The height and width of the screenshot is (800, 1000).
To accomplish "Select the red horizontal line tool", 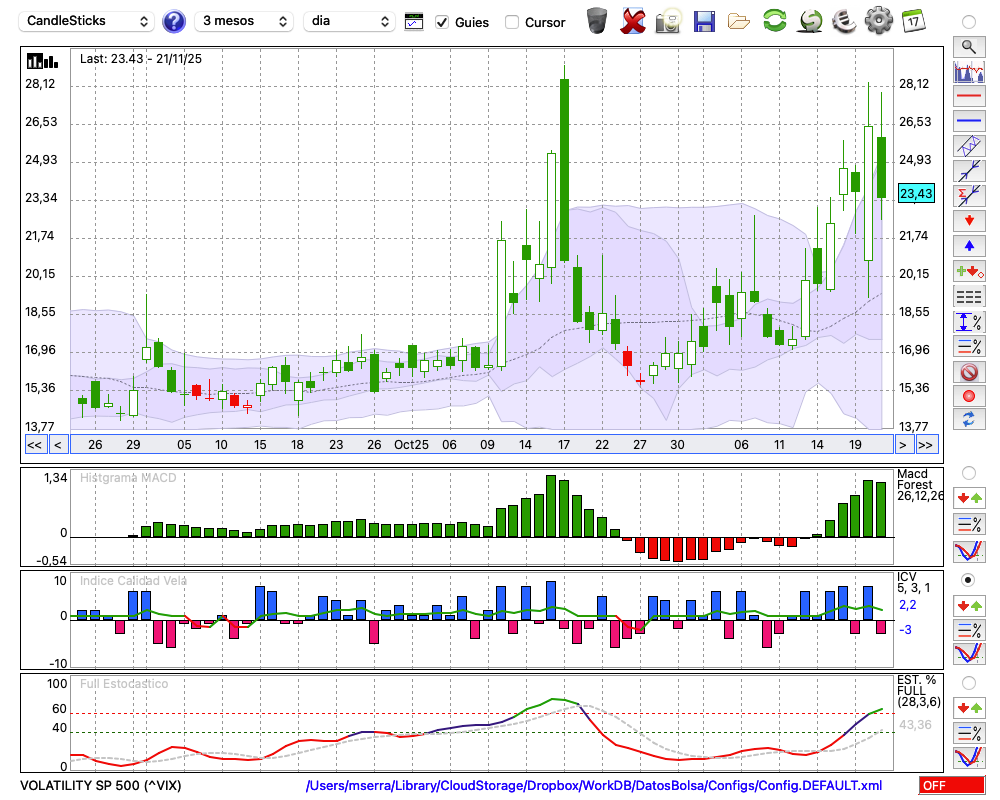I will pos(968,97).
